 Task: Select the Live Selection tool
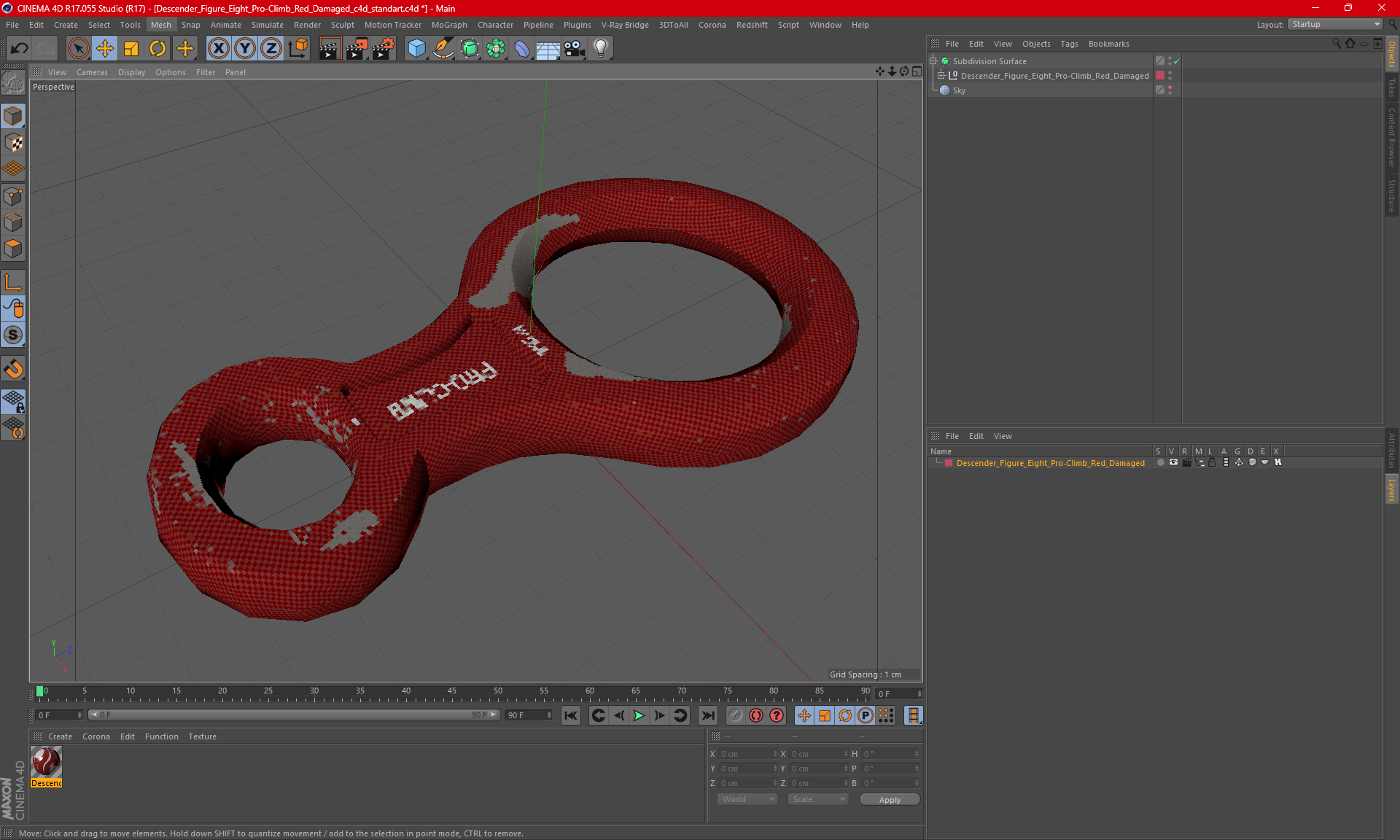(x=78, y=49)
